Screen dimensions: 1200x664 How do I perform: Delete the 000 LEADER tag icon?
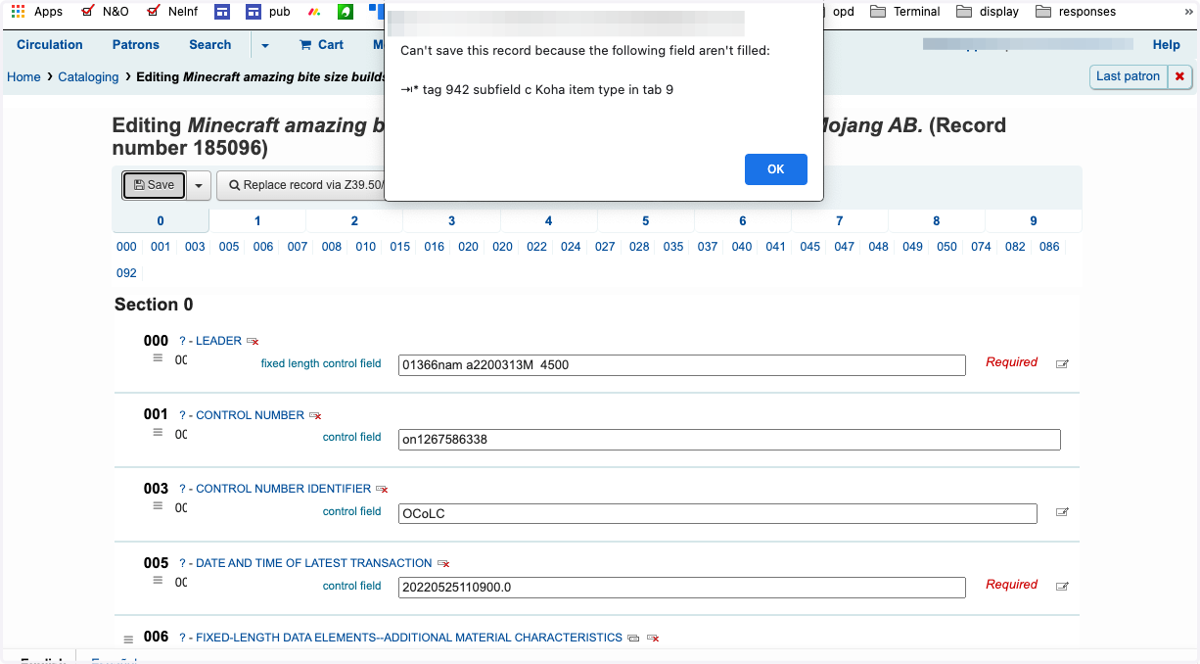pos(253,342)
